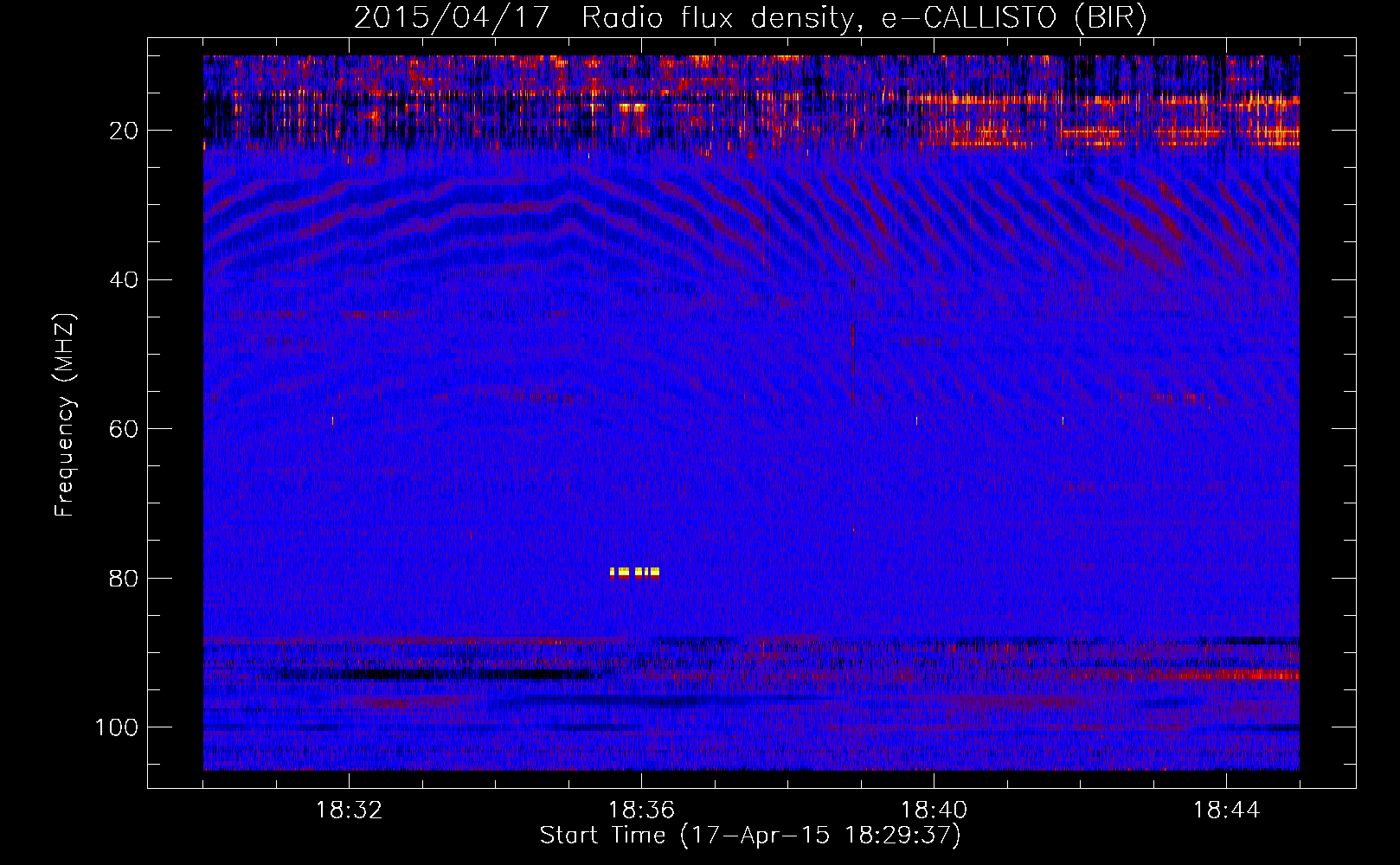Click the 40 MHz frequency tick label
Viewport: 1400px width, 865px height.
pos(125,280)
